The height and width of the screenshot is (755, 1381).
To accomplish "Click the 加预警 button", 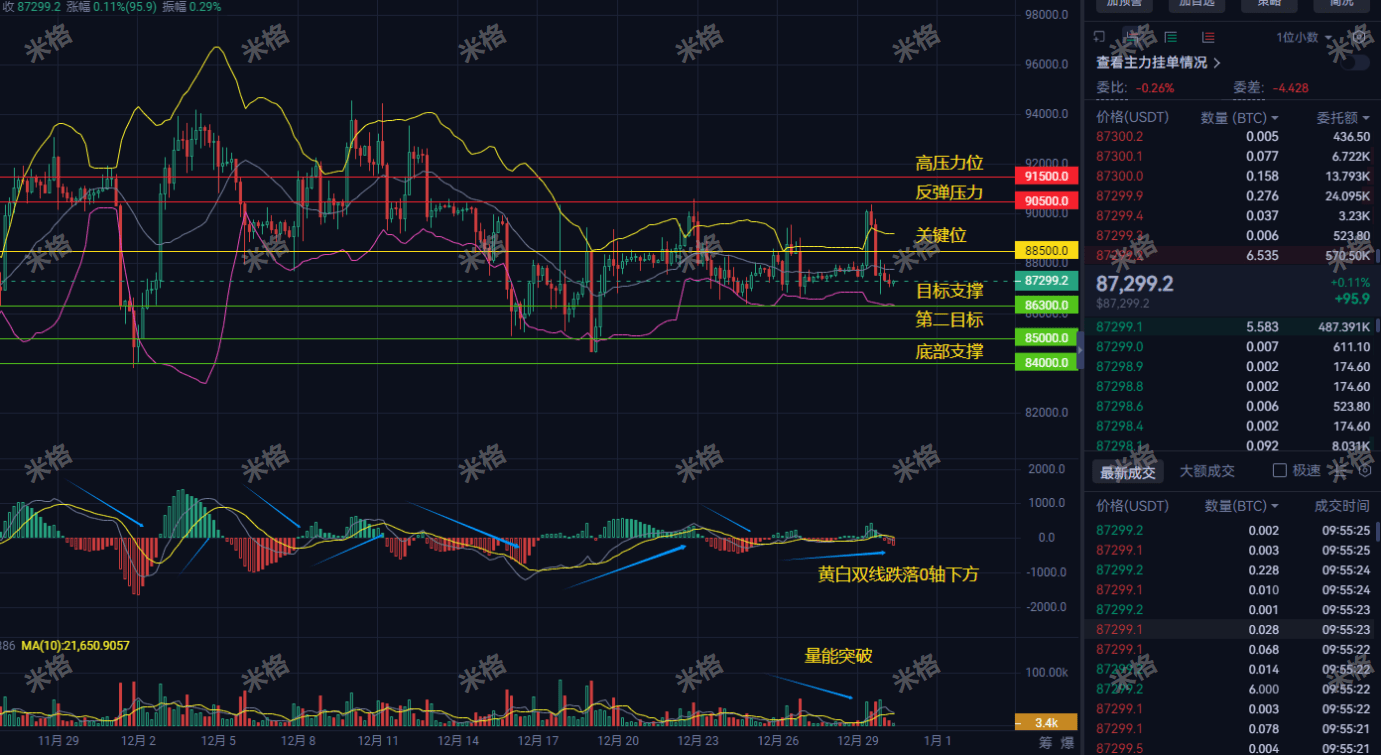I will (1125, 4).
